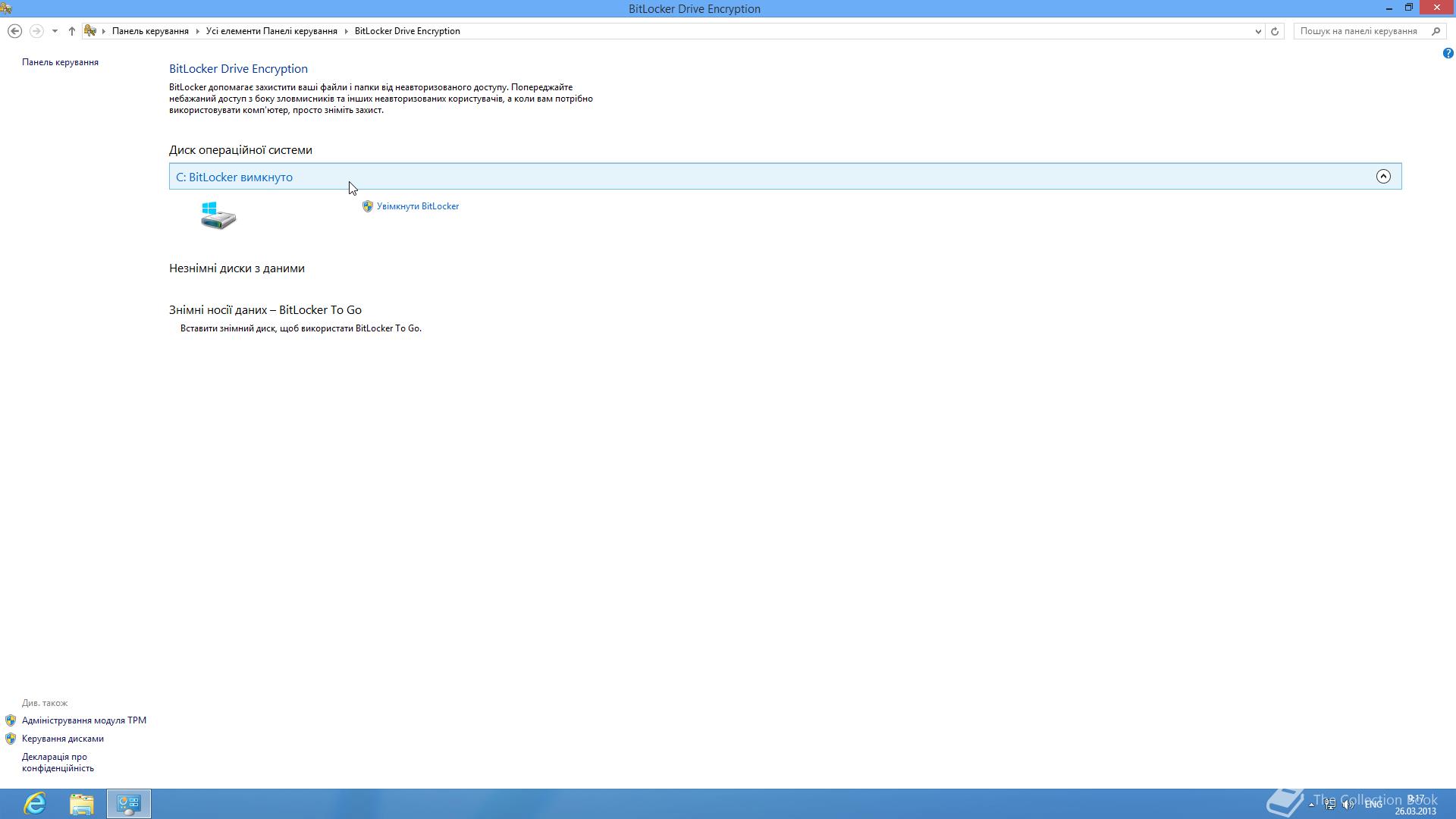
Task: Open the 'Панель керування' sidebar link
Action: pos(60,62)
